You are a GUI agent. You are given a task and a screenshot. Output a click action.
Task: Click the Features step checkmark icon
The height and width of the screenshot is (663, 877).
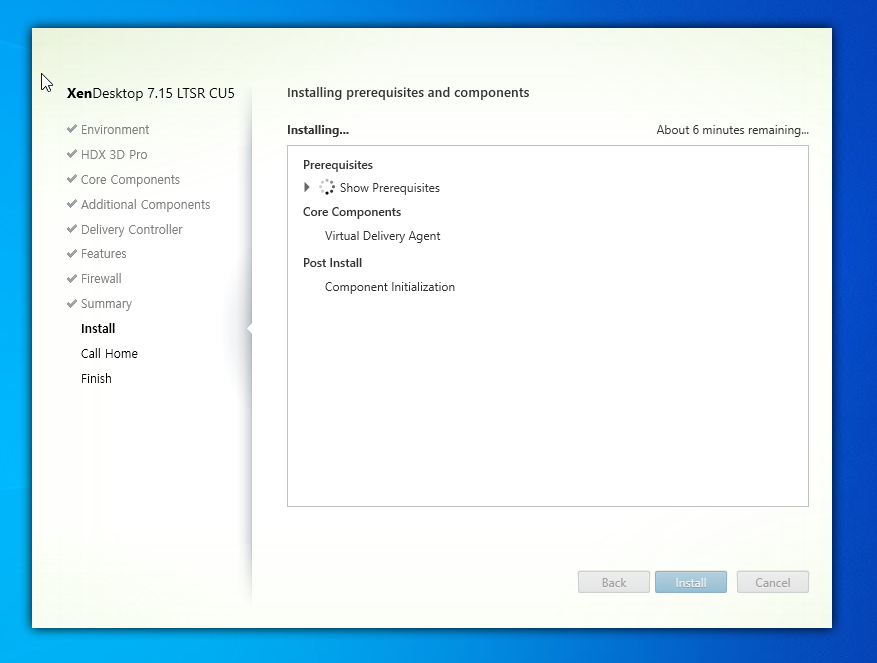click(x=72, y=253)
